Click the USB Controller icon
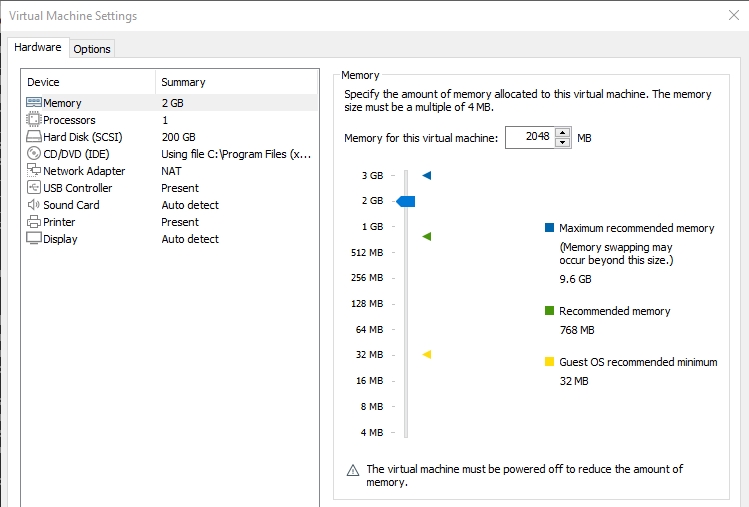 [x=33, y=188]
